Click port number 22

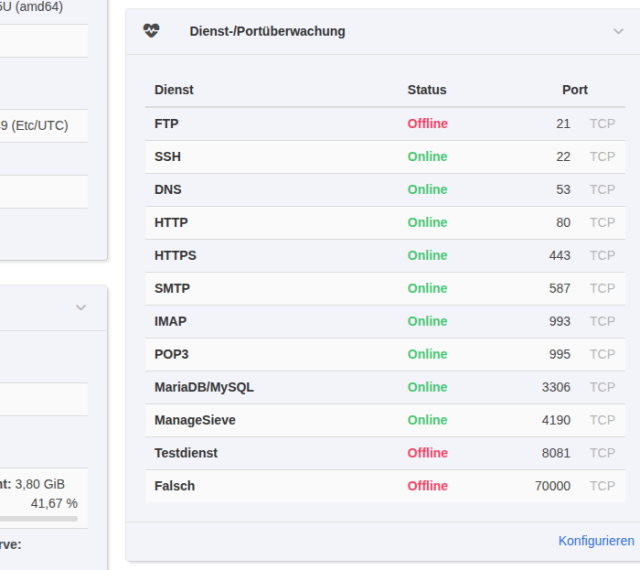click(563, 157)
